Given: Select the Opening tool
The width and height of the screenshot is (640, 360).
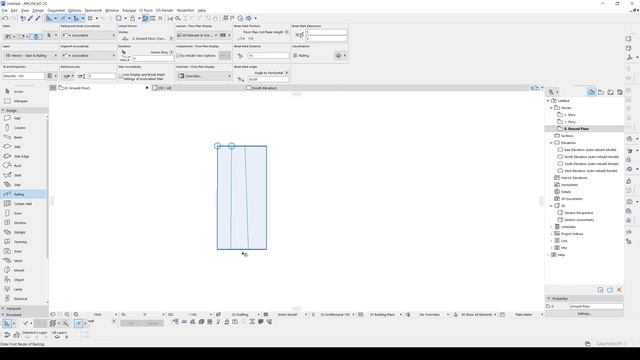Looking at the screenshot, I should (20, 242).
